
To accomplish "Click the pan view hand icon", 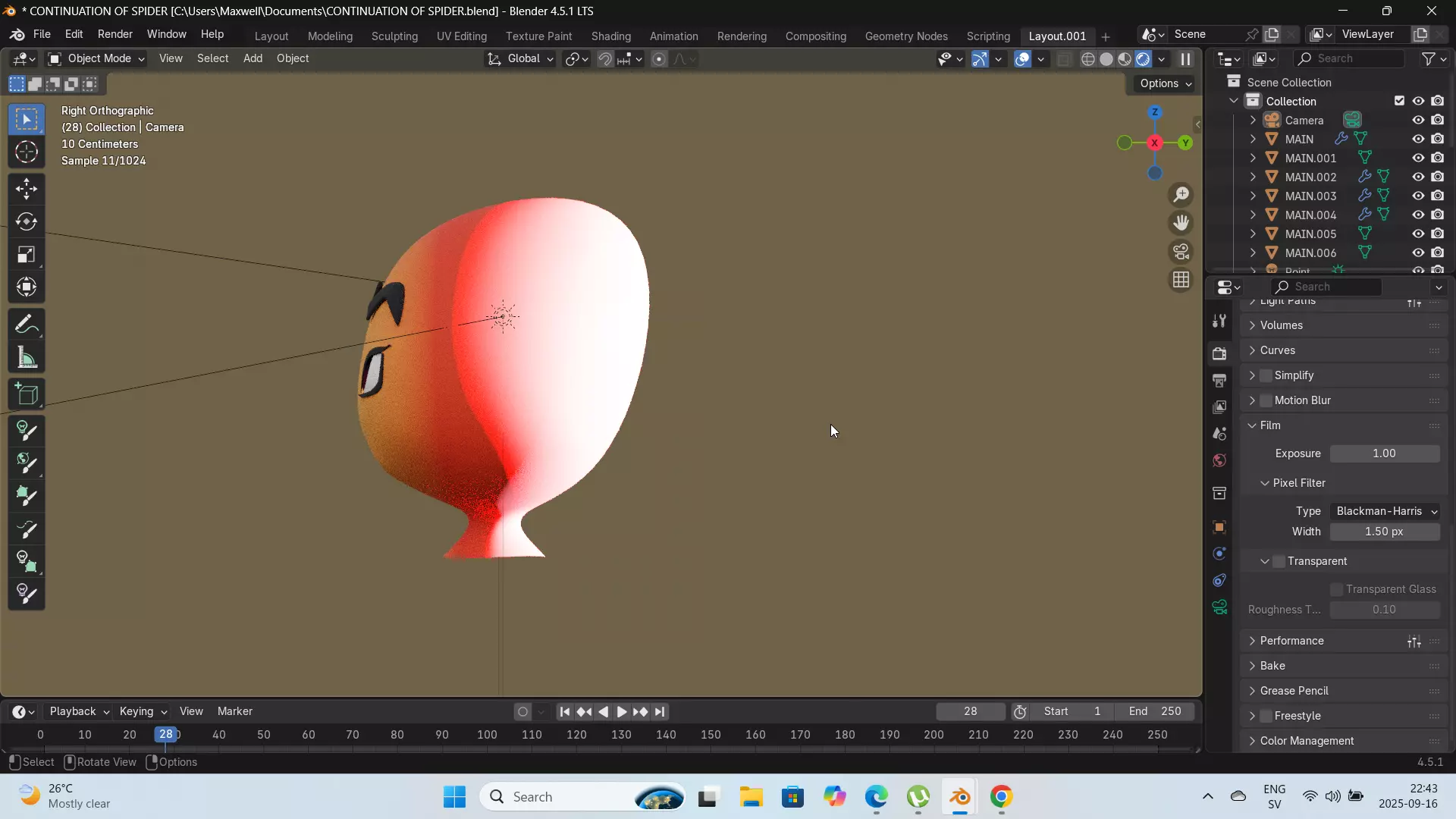I will [x=1181, y=223].
